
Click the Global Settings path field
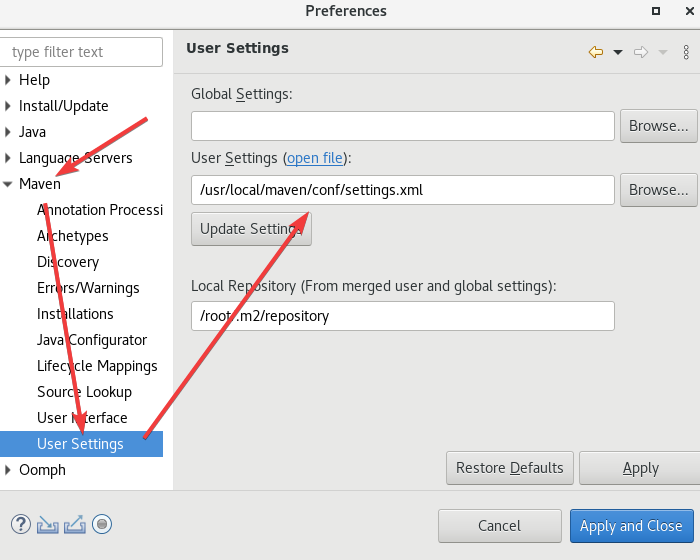pos(403,126)
